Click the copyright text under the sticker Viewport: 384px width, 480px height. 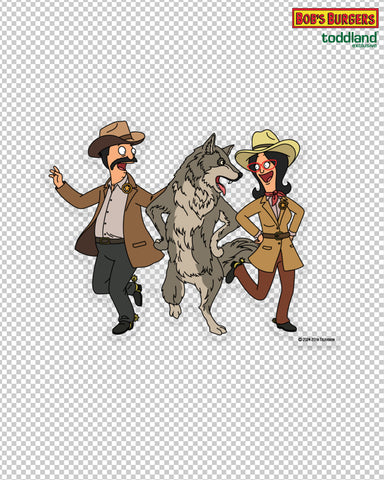(317, 339)
